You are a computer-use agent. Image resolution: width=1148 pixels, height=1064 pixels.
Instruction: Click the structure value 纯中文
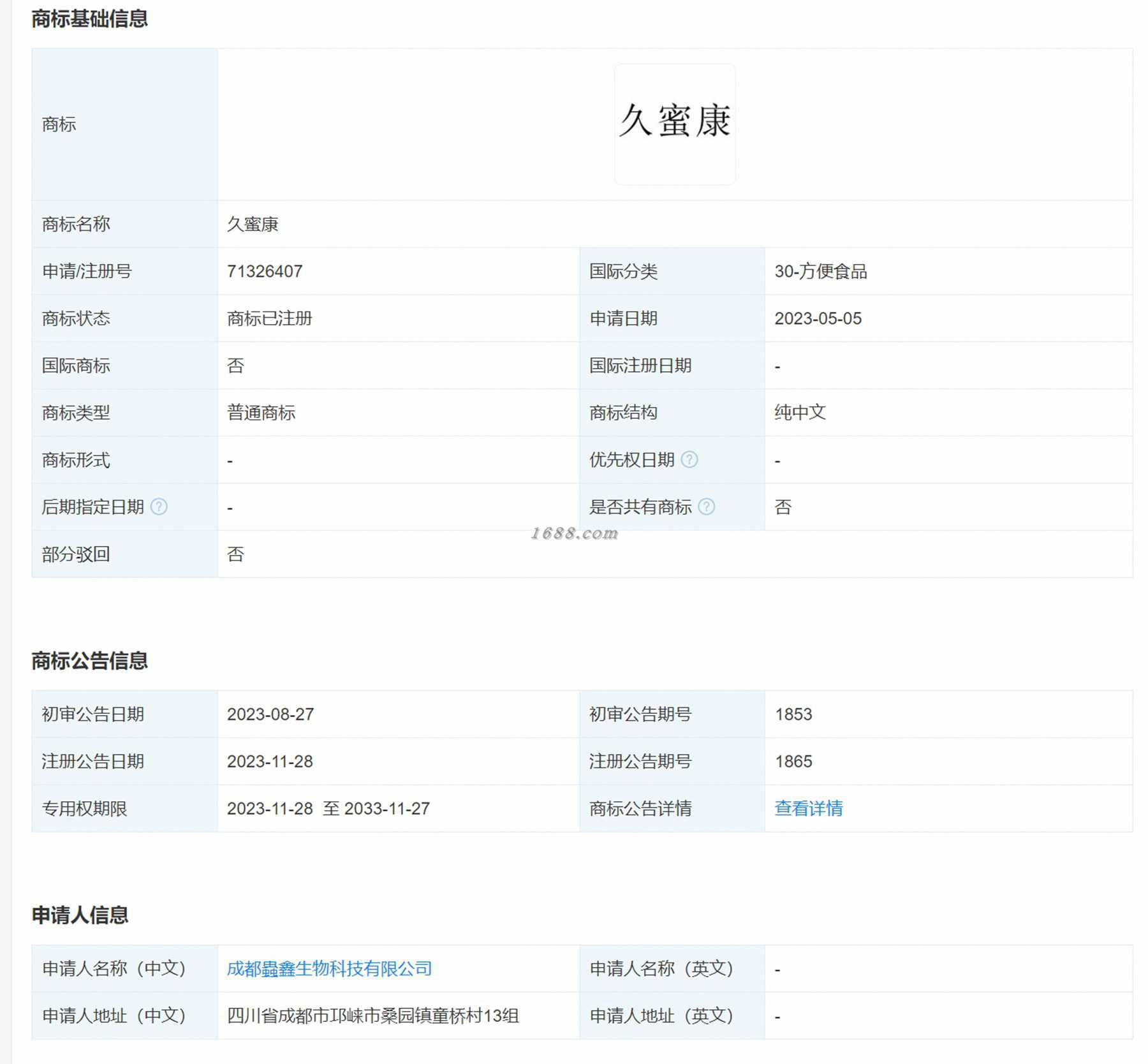[800, 413]
